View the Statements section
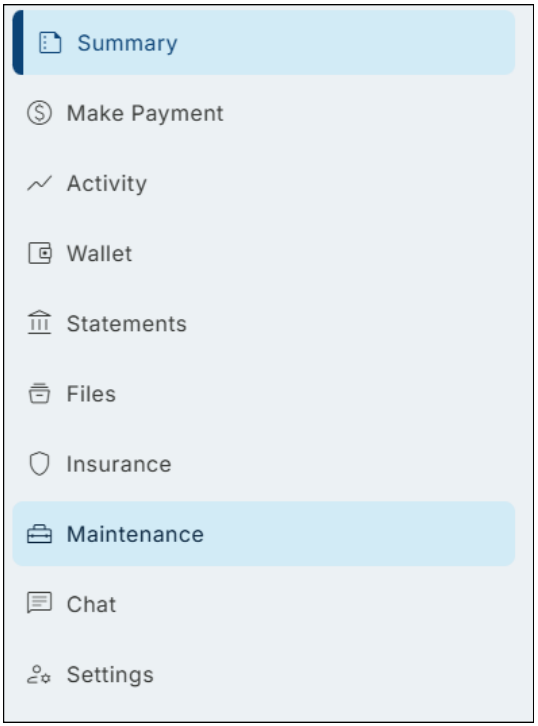The image size is (538, 726). tap(264, 323)
